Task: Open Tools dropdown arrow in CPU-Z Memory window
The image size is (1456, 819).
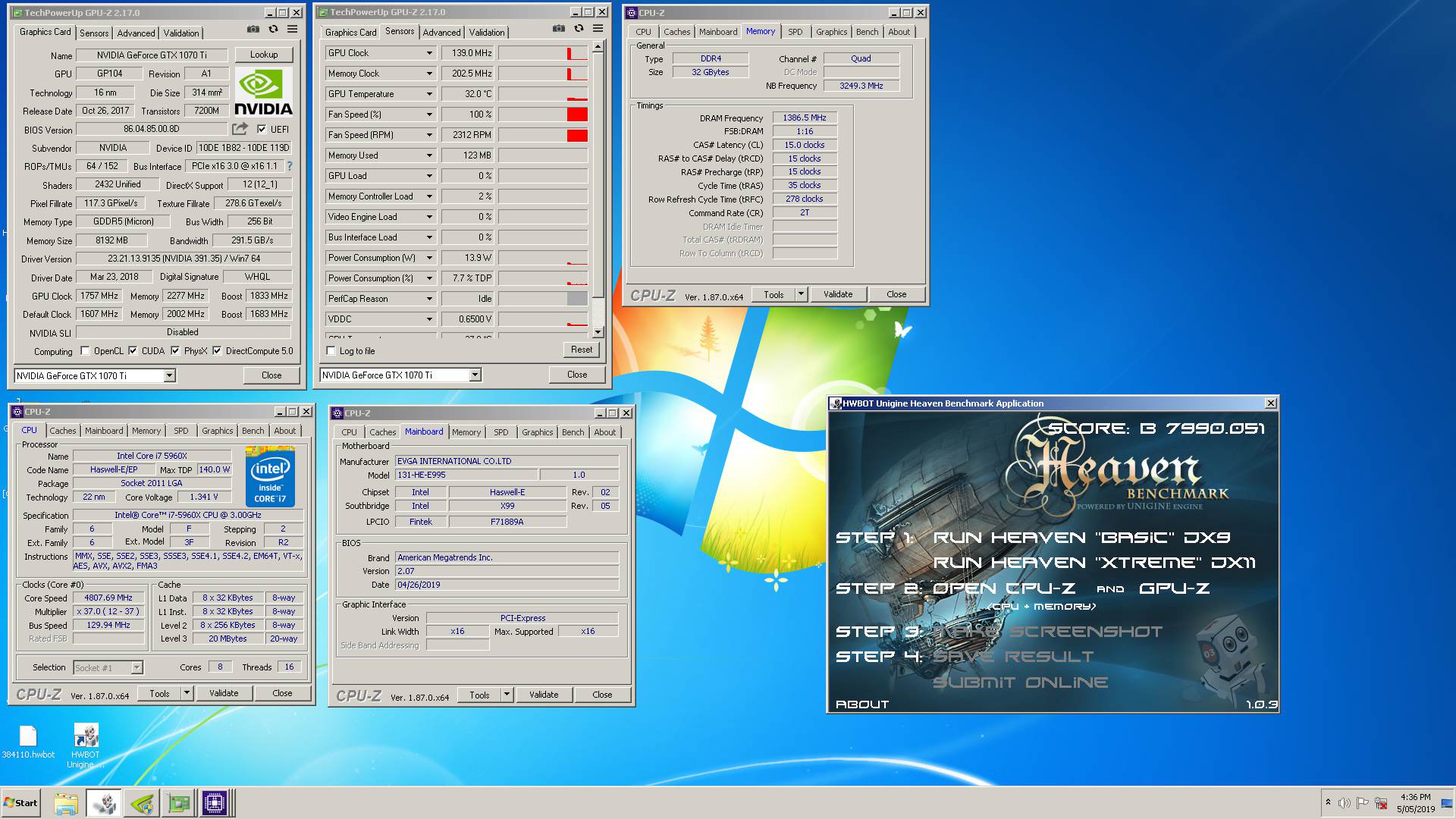Action: (x=801, y=294)
